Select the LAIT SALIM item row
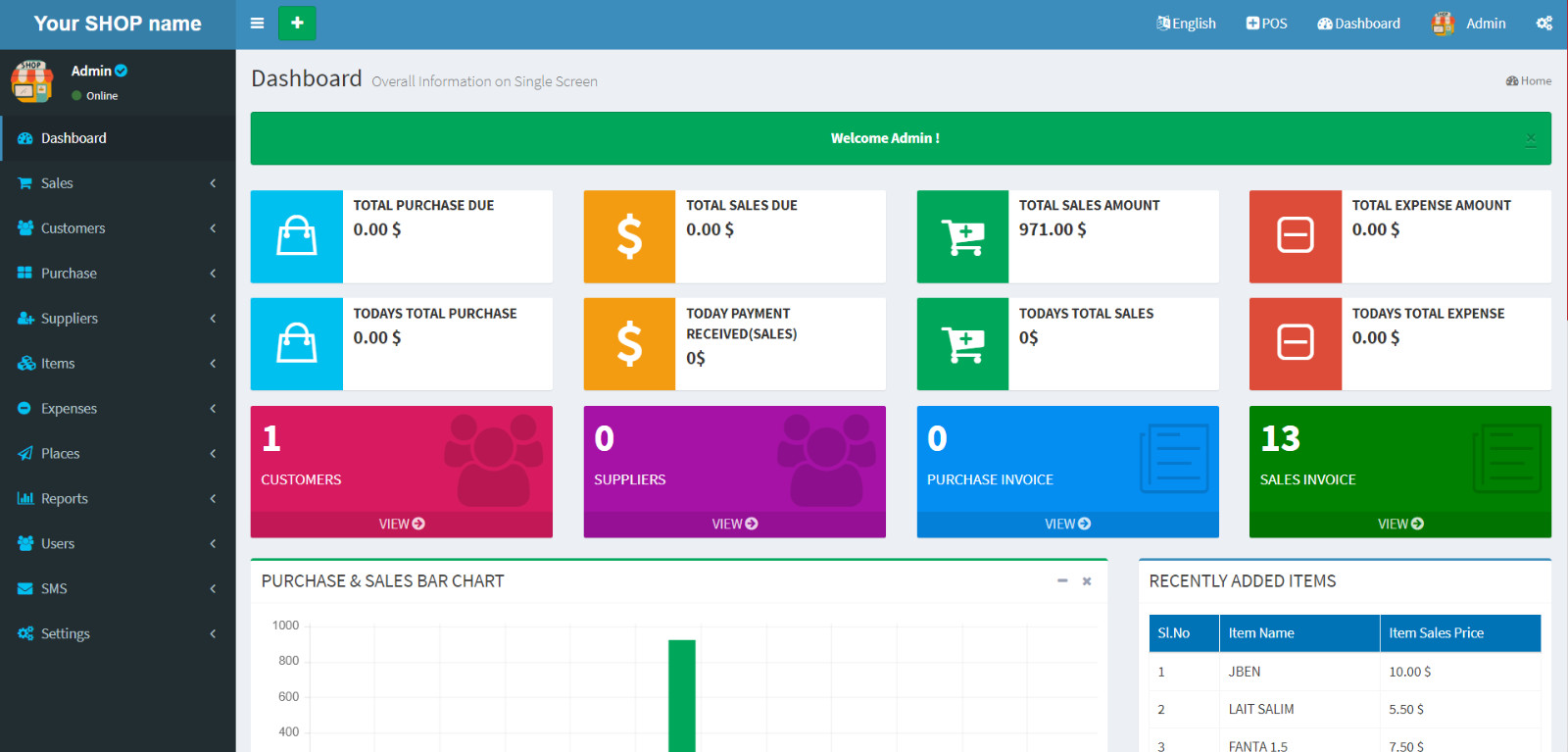 click(1345, 709)
